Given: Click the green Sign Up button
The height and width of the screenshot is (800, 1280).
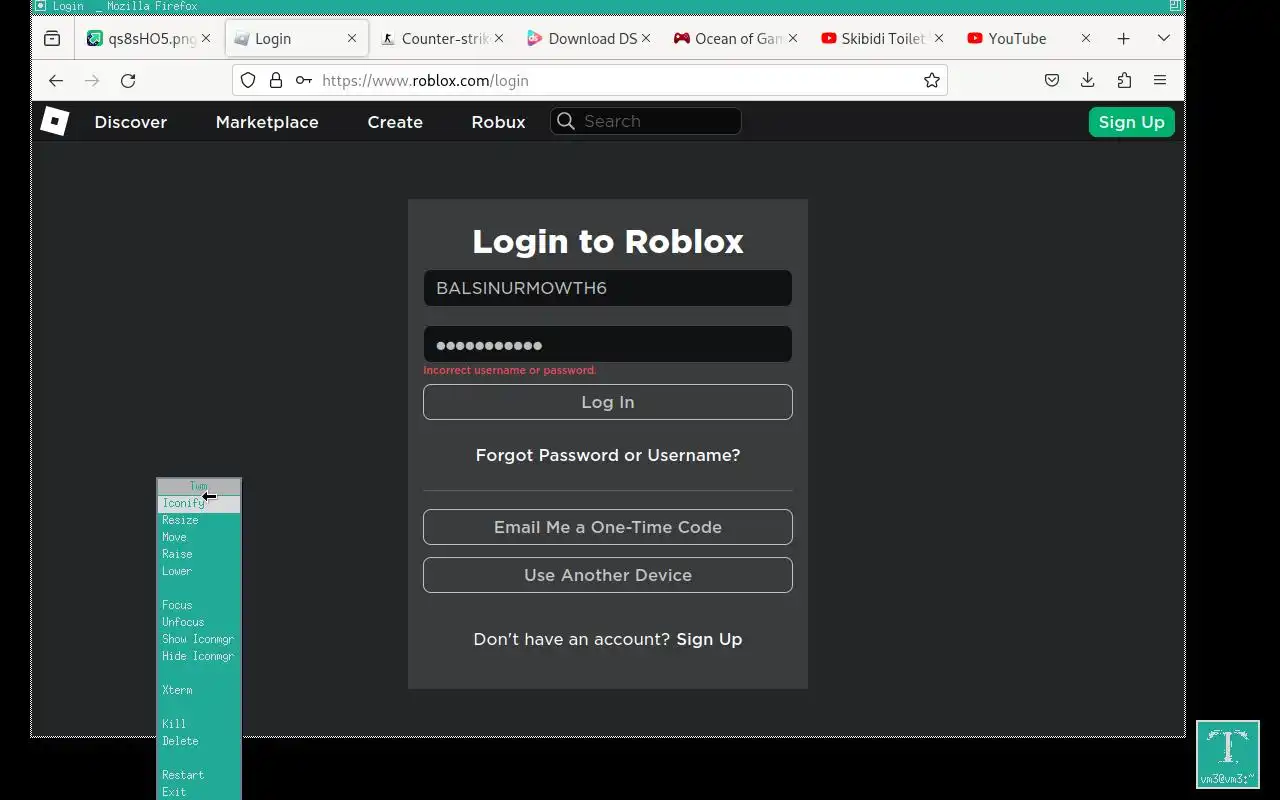Looking at the screenshot, I should coord(1131,122).
